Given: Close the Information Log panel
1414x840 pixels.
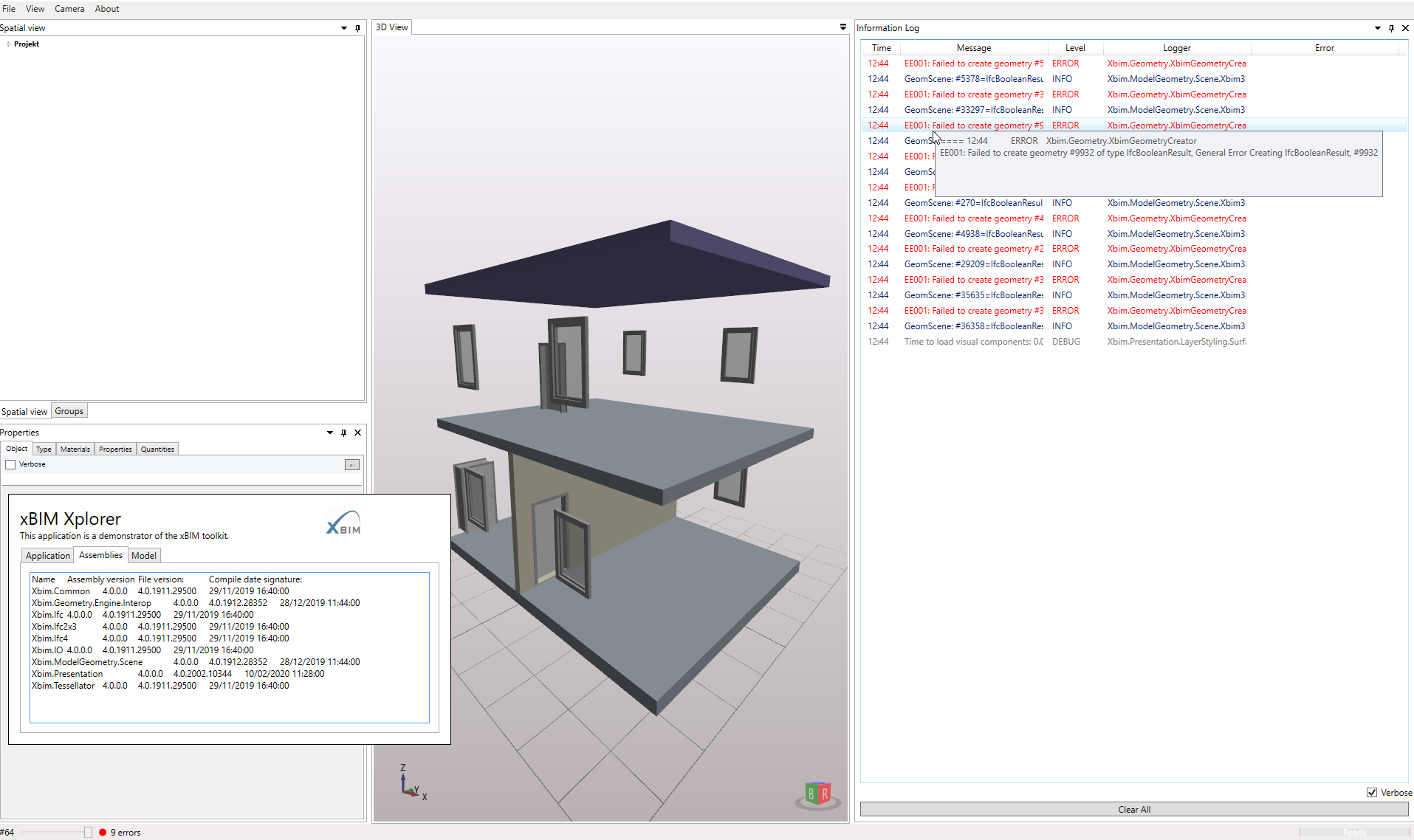Looking at the screenshot, I should pyautogui.click(x=1405, y=28).
